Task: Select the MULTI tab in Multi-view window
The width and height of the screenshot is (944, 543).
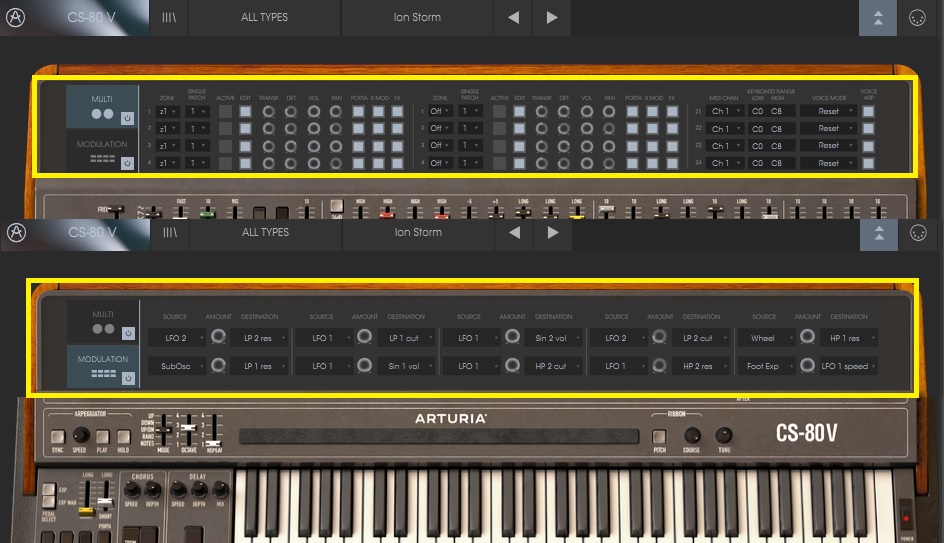Action: pyautogui.click(x=102, y=106)
